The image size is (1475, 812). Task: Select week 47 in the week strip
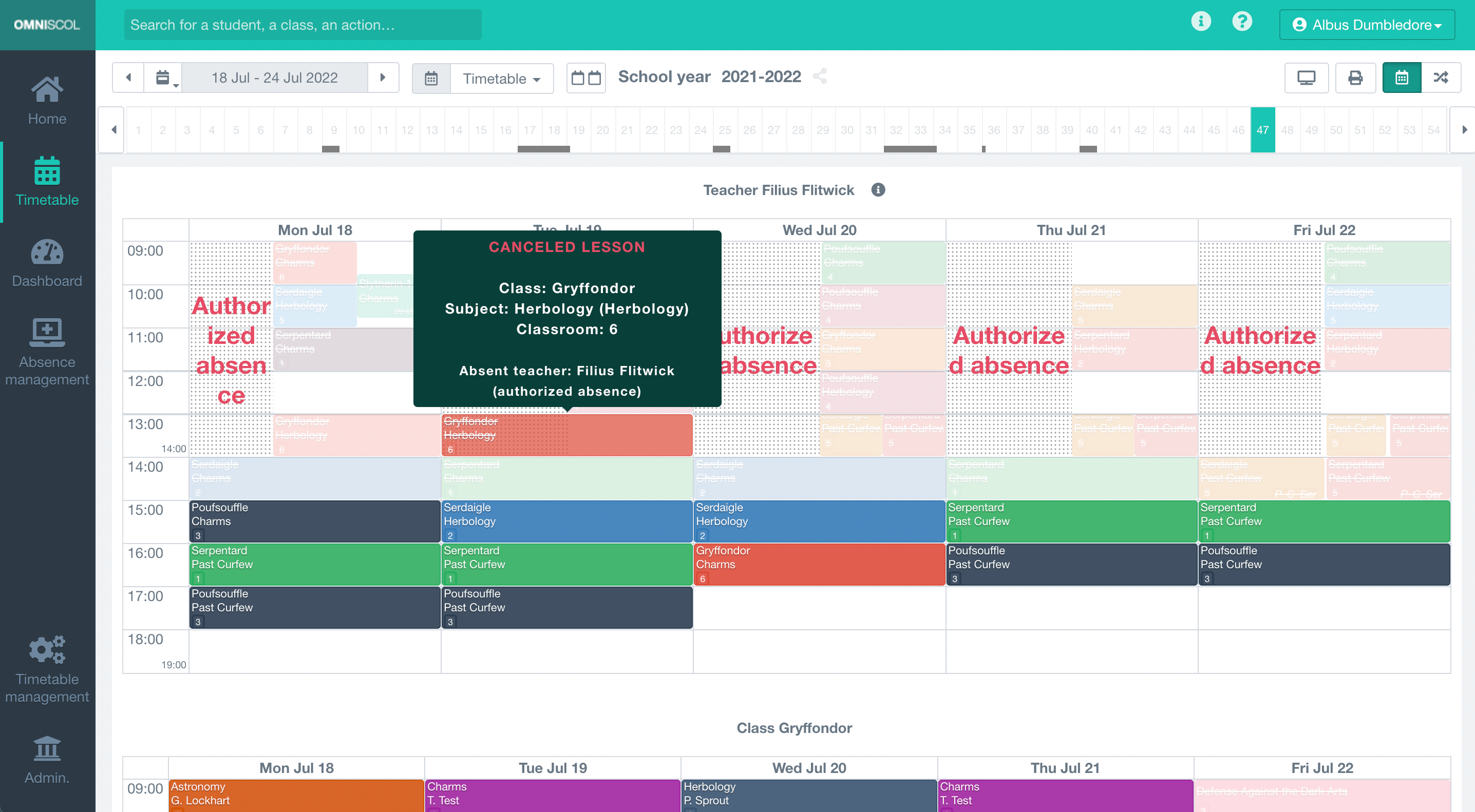tap(1262, 130)
